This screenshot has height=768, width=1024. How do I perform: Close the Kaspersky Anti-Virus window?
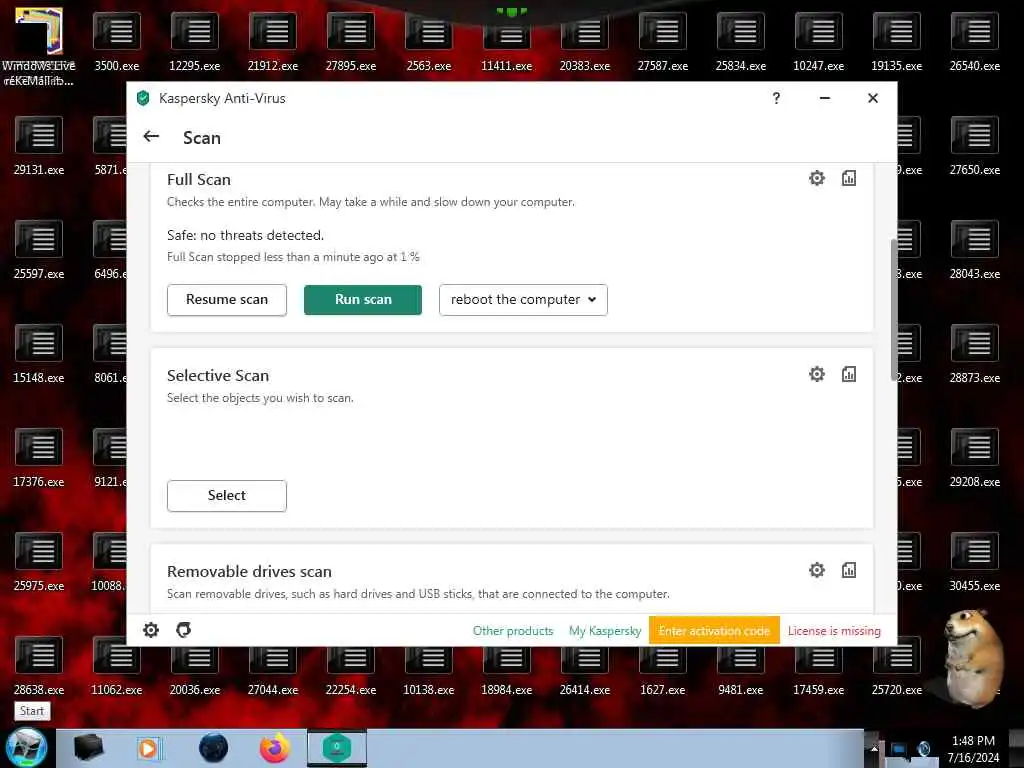[872, 98]
